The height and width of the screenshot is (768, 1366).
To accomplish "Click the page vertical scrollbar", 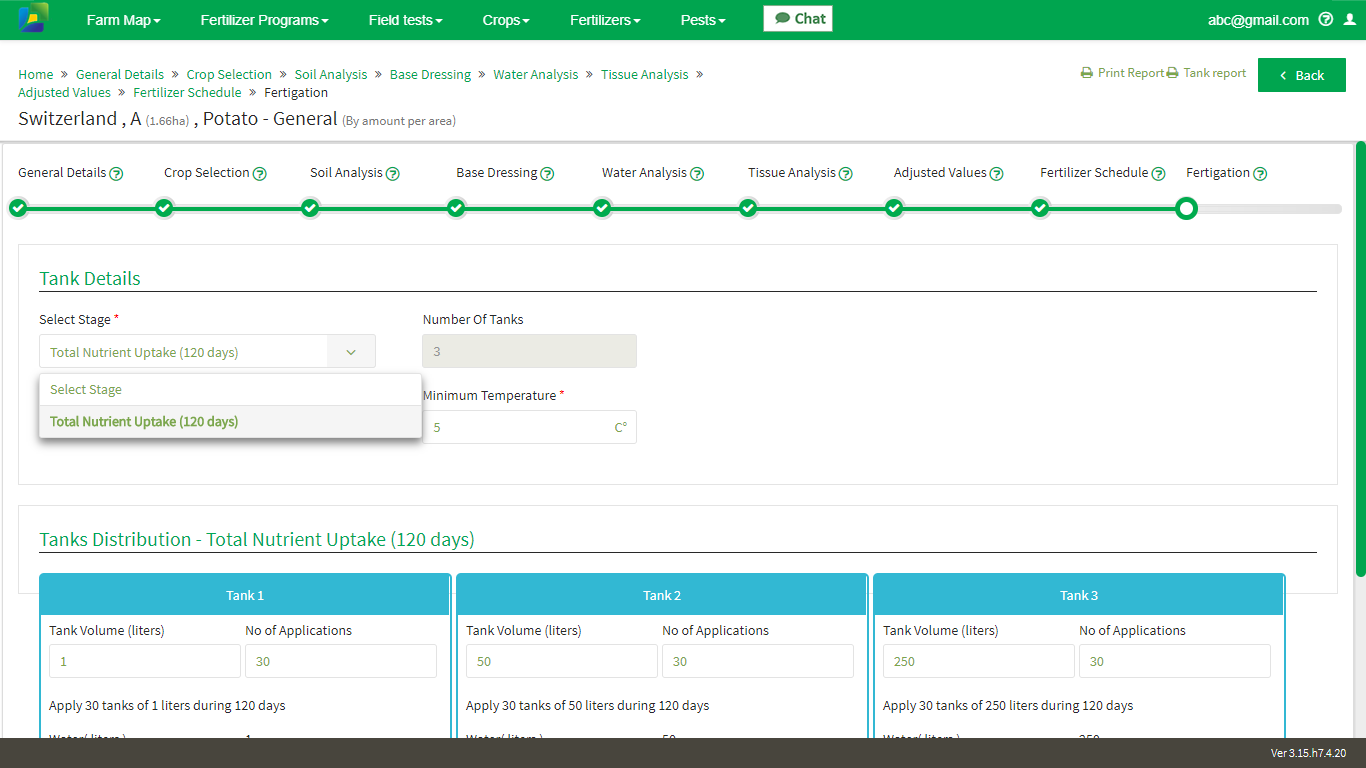I will click(1360, 360).
